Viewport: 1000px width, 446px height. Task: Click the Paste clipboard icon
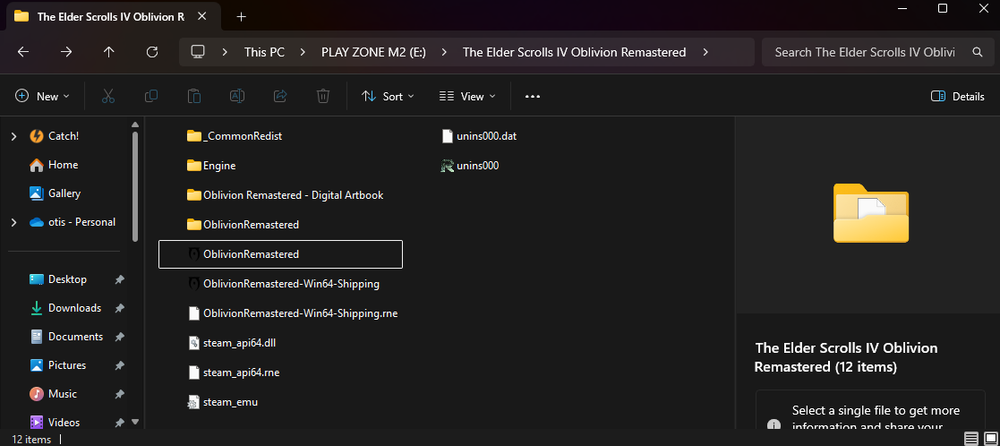pyautogui.click(x=194, y=96)
